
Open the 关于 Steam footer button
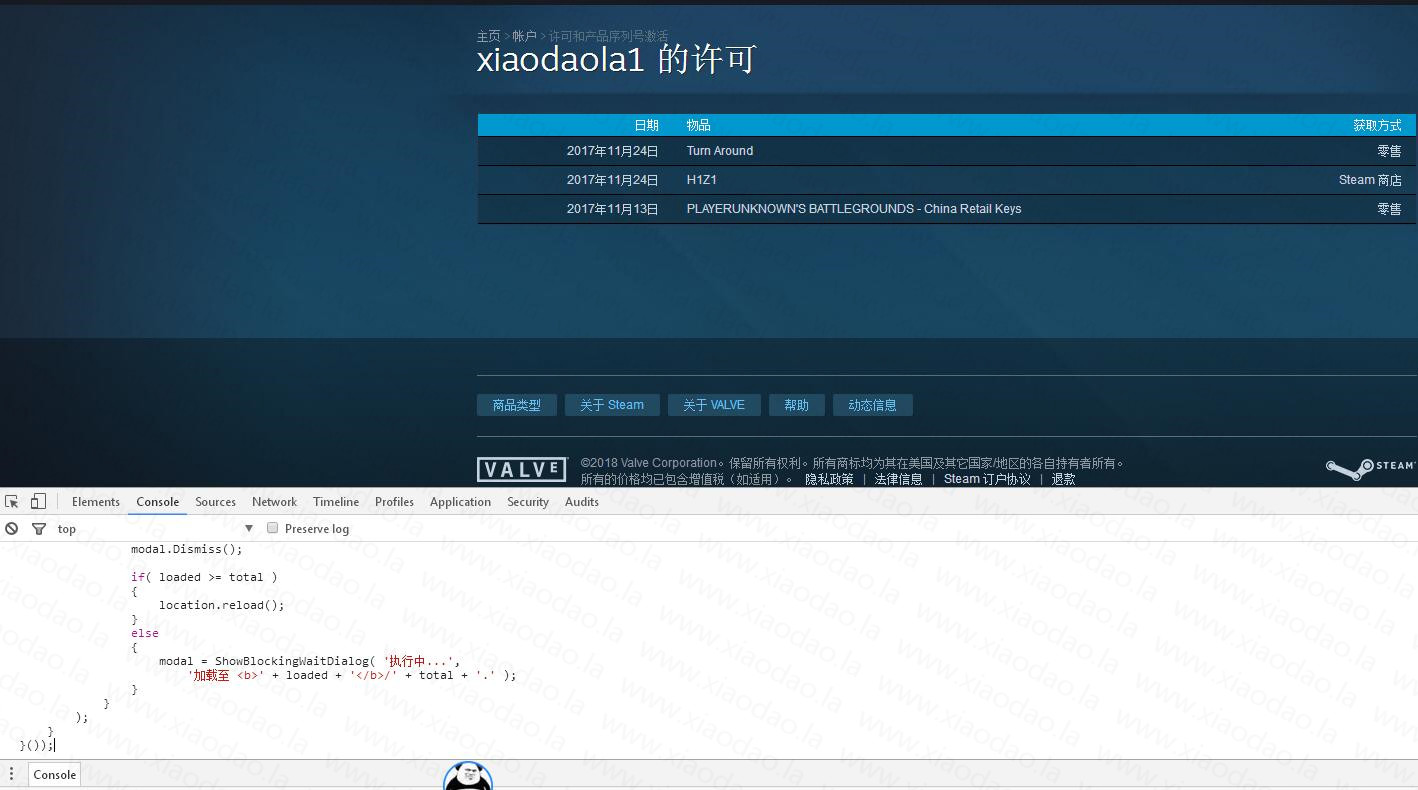pos(612,405)
